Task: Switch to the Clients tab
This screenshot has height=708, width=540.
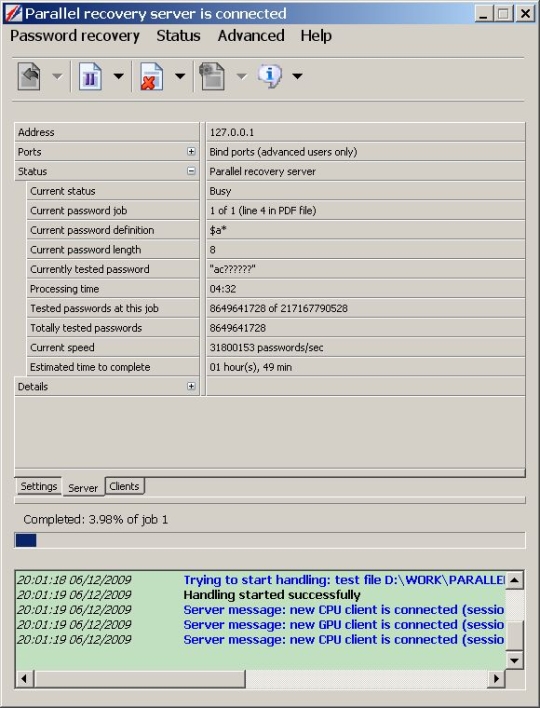Action: [124, 486]
